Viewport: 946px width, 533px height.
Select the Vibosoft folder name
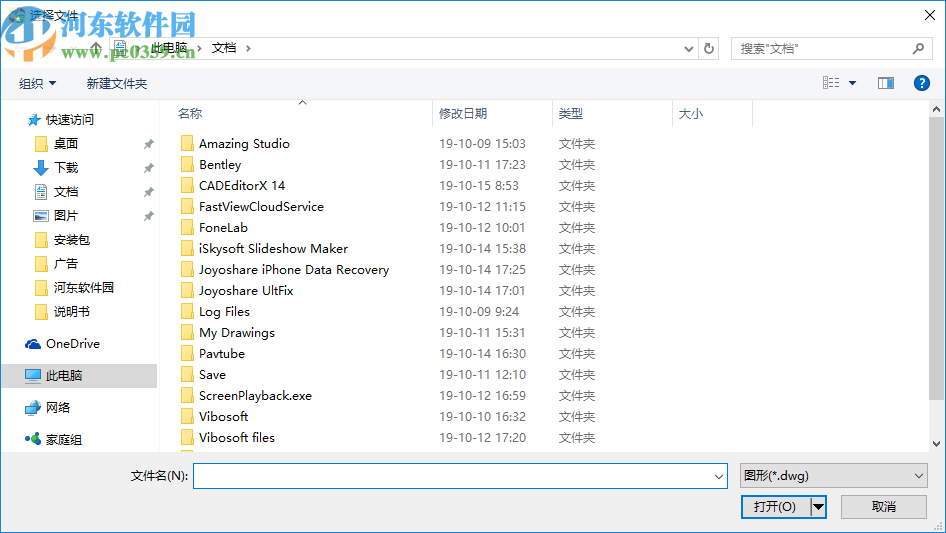(223, 417)
